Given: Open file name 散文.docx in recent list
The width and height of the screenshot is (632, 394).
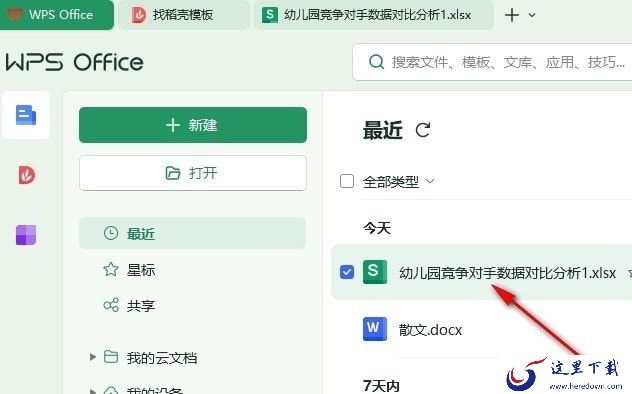Looking at the screenshot, I should [x=430, y=330].
